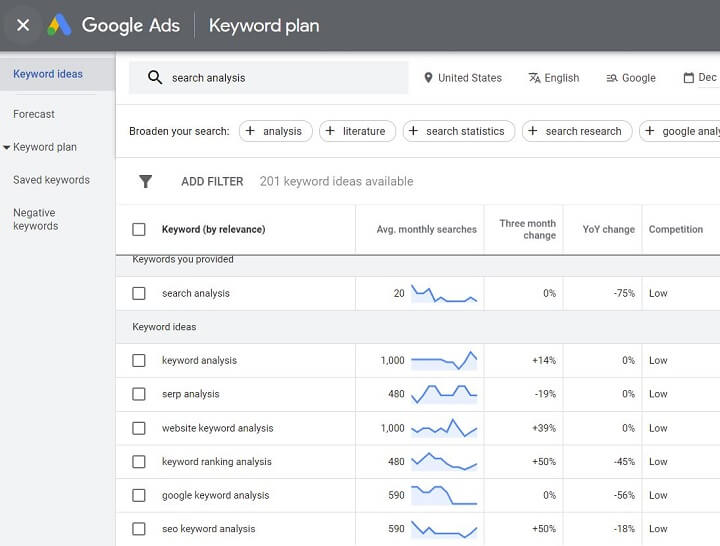The height and width of the screenshot is (546, 720).
Task: Open United States location selector
Action: [463, 78]
